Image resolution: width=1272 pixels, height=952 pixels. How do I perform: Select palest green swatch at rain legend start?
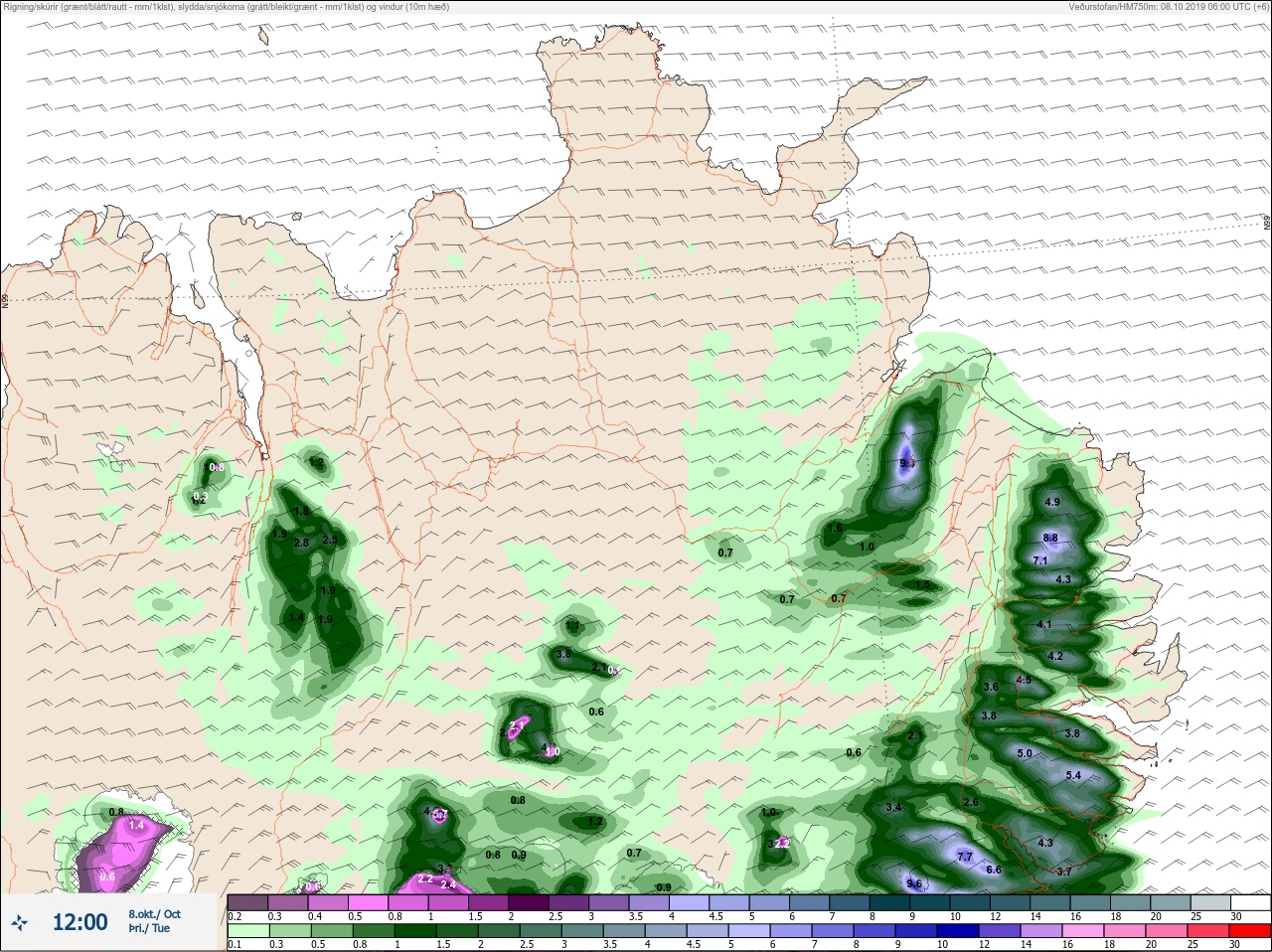pyautogui.click(x=248, y=930)
